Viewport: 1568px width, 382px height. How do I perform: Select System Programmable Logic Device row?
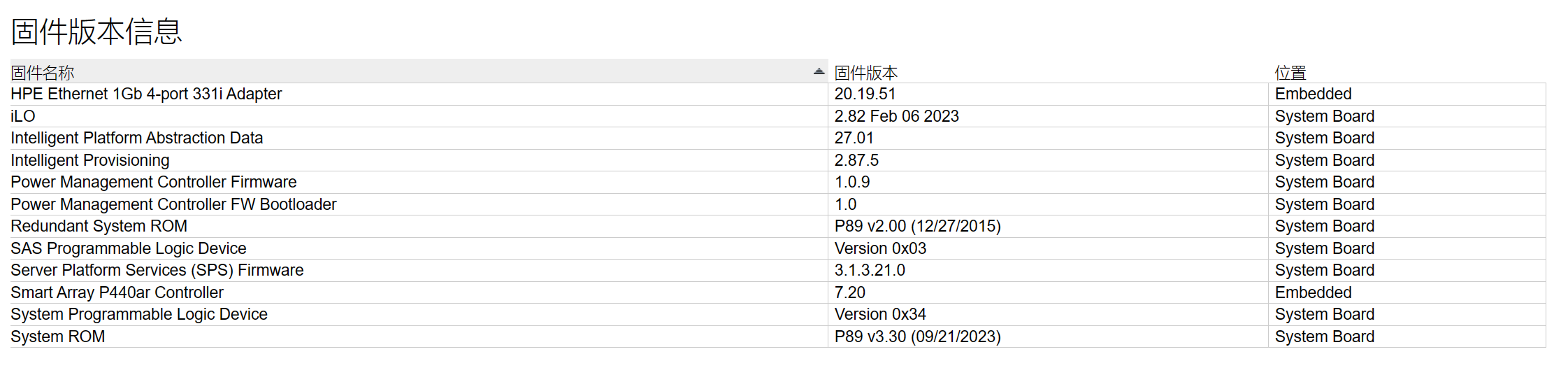point(139,315)
